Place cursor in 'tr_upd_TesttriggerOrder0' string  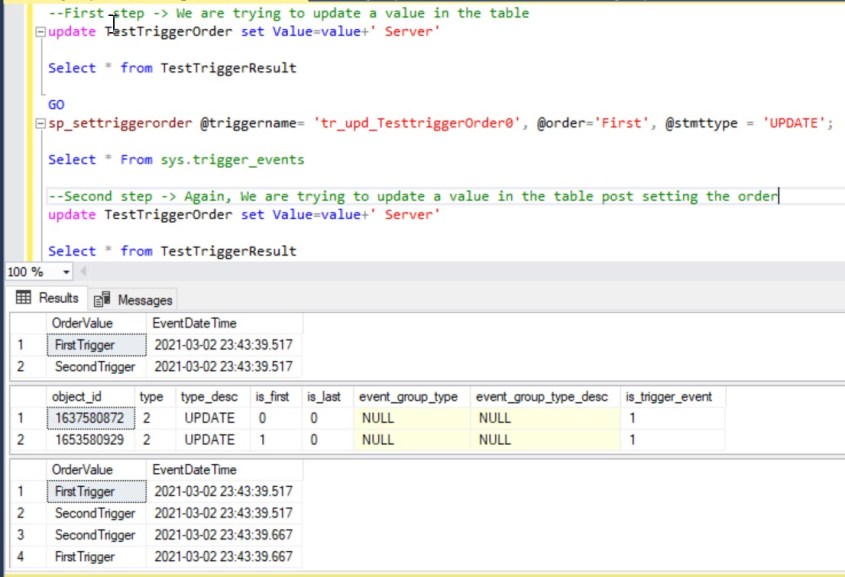pyautogui.click(x=418, y=124)
